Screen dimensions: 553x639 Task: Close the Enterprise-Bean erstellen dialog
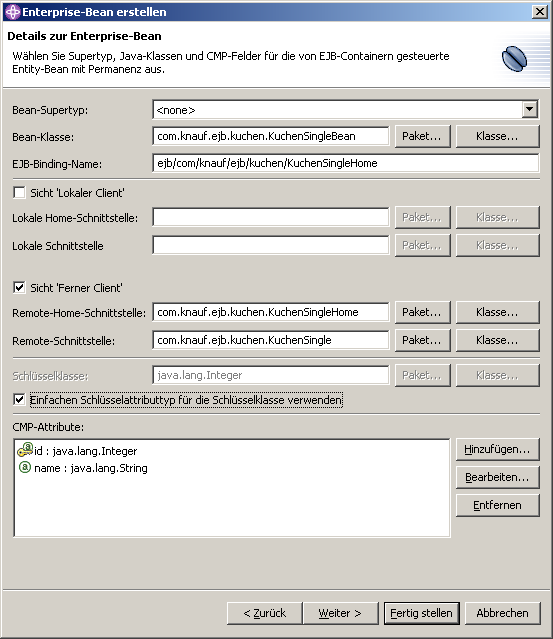click(x=540, y=11)
